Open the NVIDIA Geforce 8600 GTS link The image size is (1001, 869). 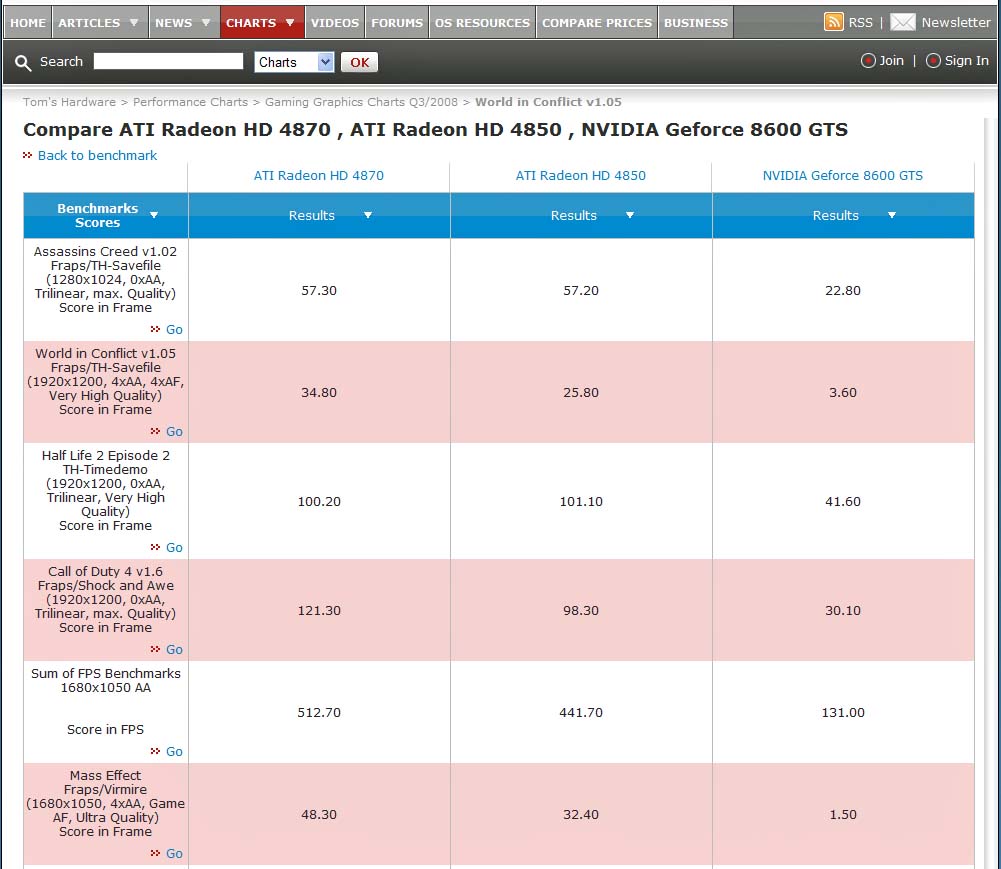843,176
